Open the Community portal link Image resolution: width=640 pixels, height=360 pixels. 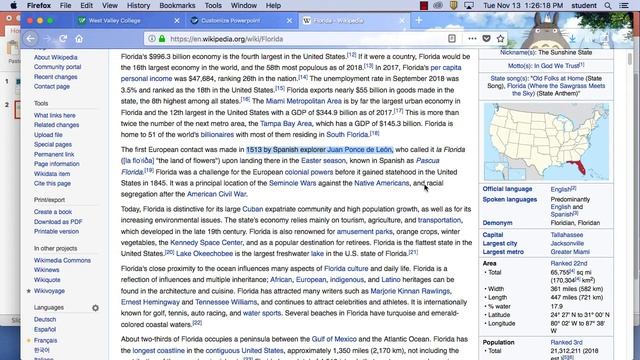pyautogui.click(x=58, y=67)
